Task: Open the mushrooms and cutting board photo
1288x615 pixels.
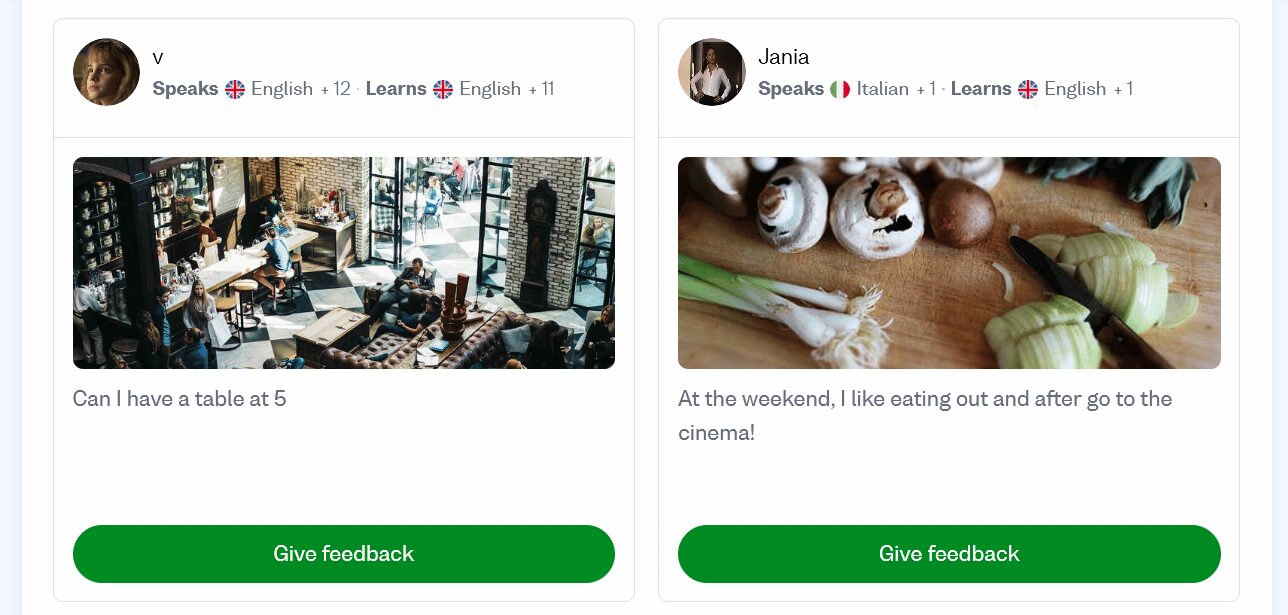Action: tap(949, 263)
